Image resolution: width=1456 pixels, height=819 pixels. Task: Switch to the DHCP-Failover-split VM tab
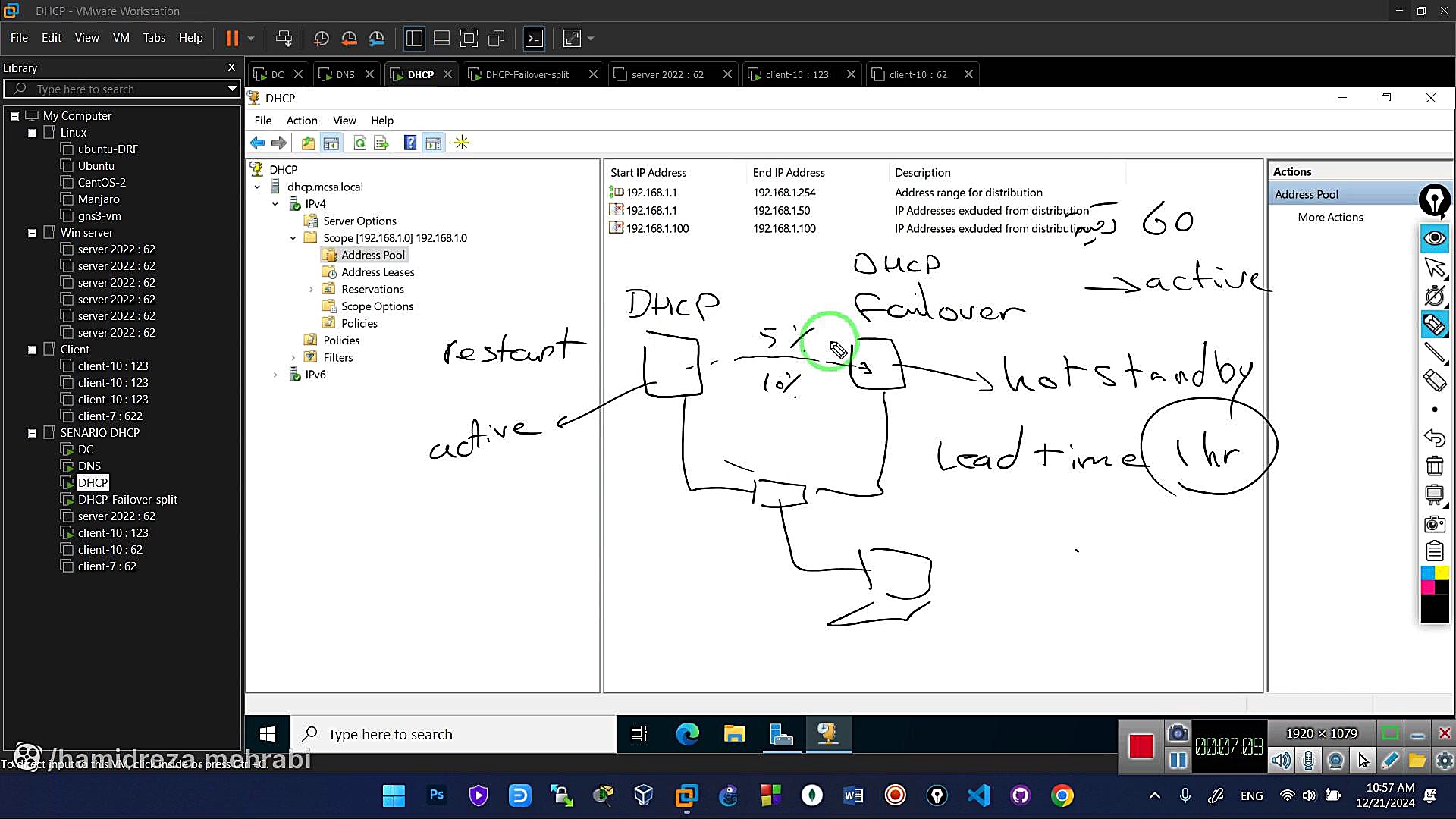526,74
